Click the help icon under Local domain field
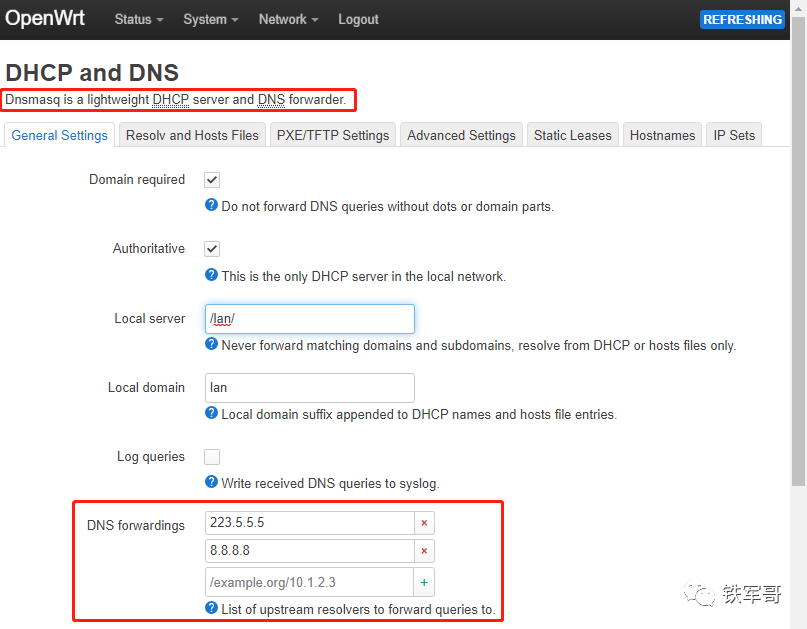The height and width of the screenshot is (629, 807). tap(211, 413)
